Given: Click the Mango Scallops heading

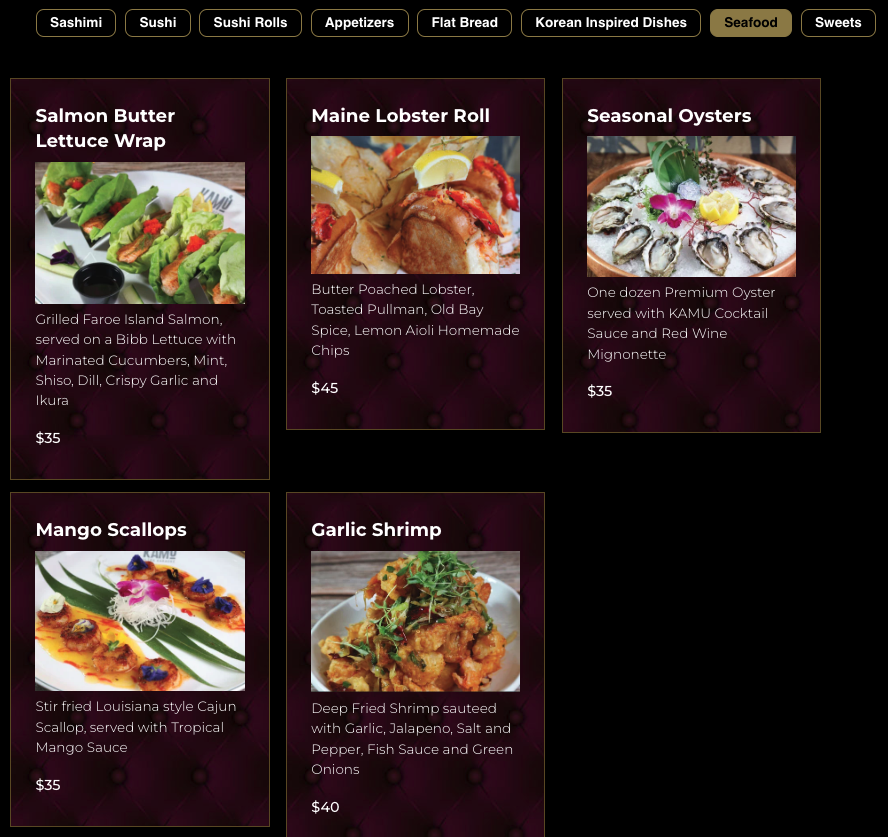Looking at the screenshot, I should pos(111,529).
